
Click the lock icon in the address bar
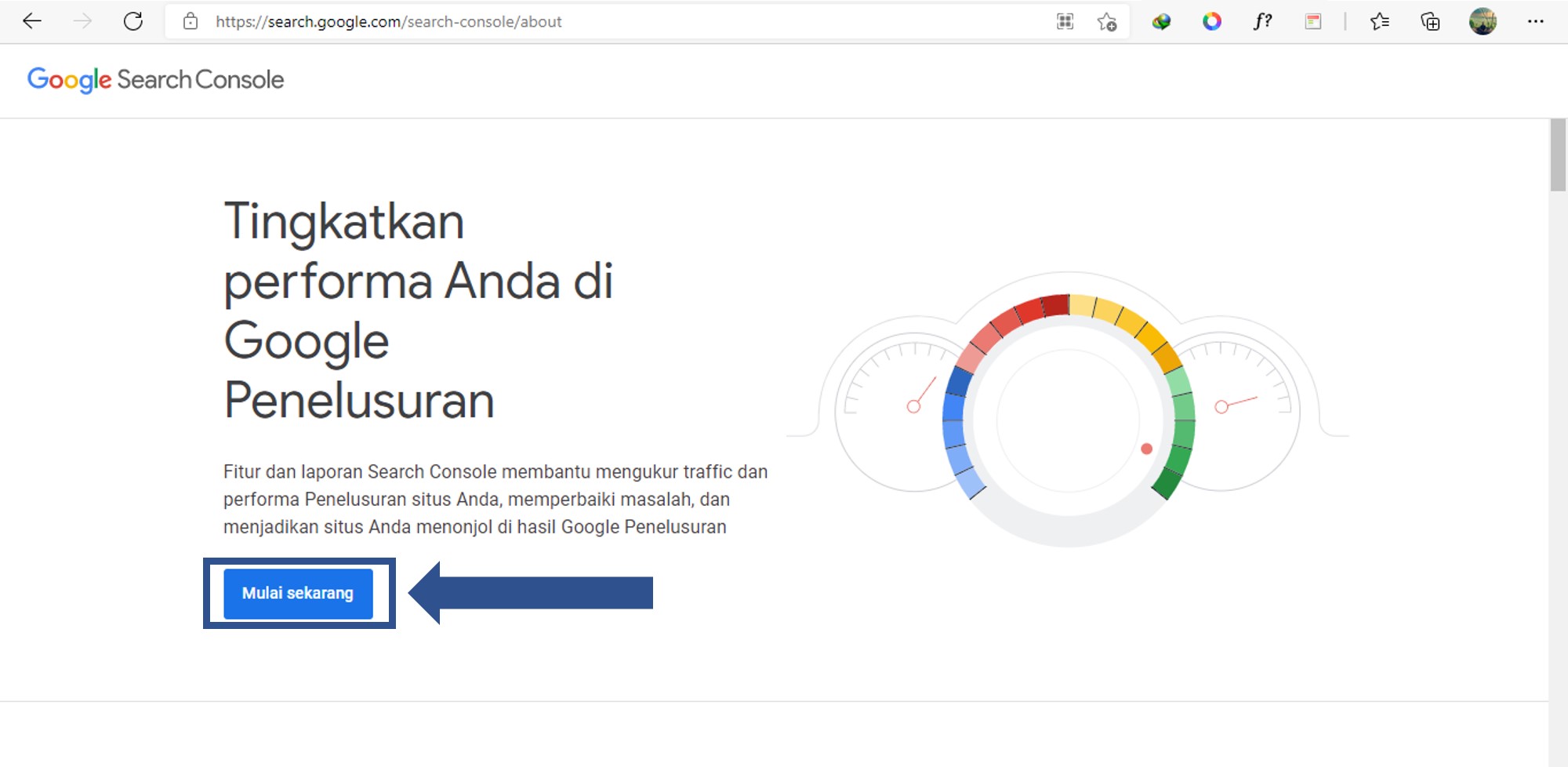click(x=191, y=21)
